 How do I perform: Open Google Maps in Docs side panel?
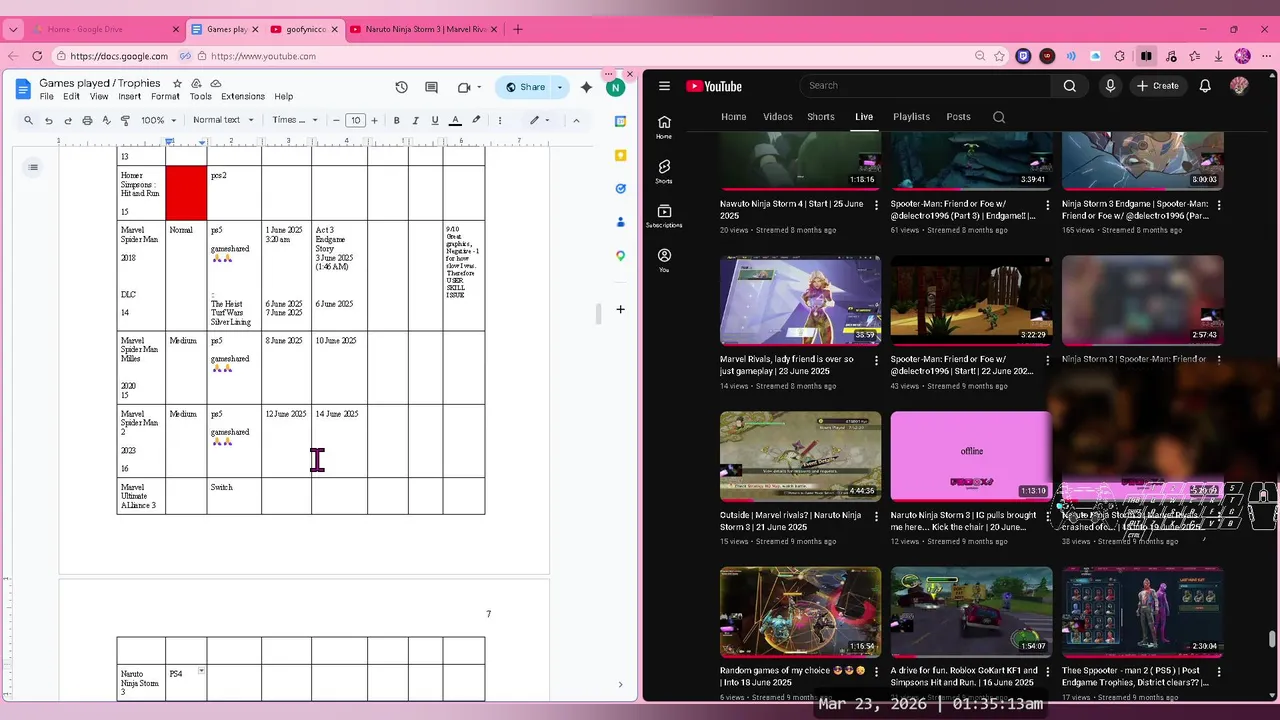point(620,256)
